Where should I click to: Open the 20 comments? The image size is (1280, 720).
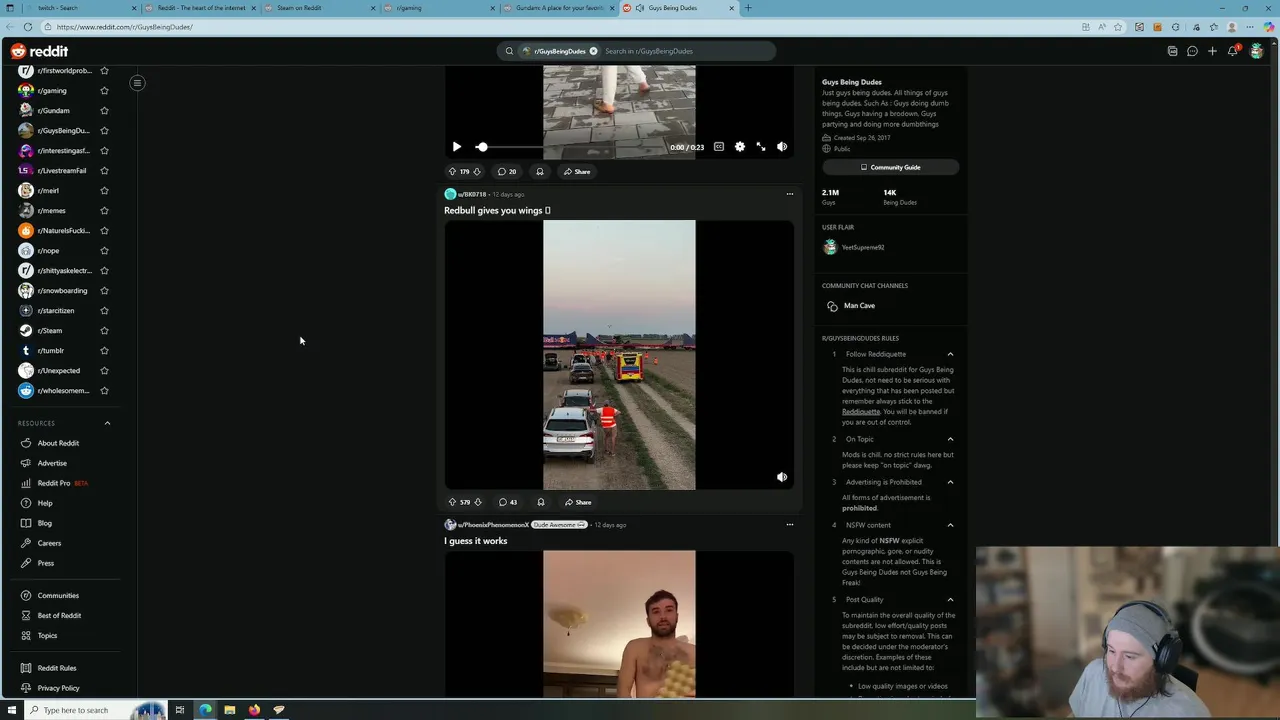click(507, 172)
